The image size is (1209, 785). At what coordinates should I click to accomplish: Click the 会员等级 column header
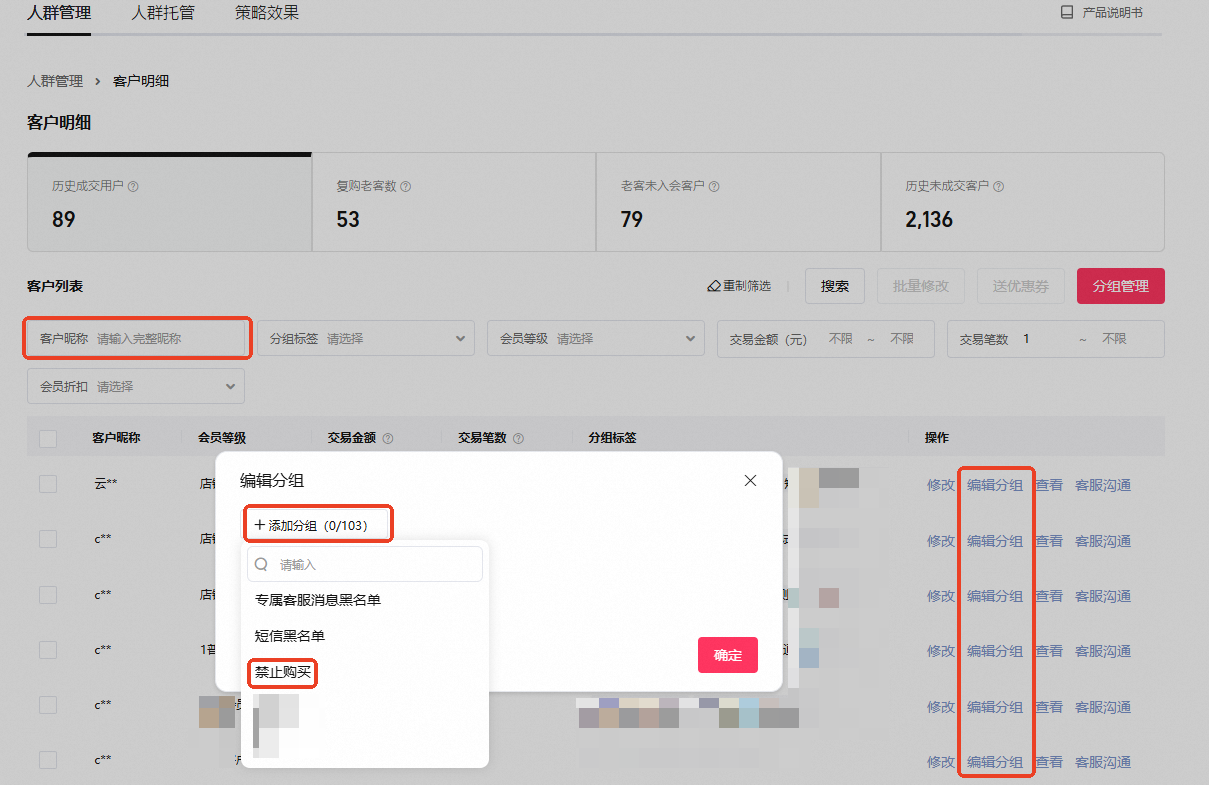pos(222,438)
